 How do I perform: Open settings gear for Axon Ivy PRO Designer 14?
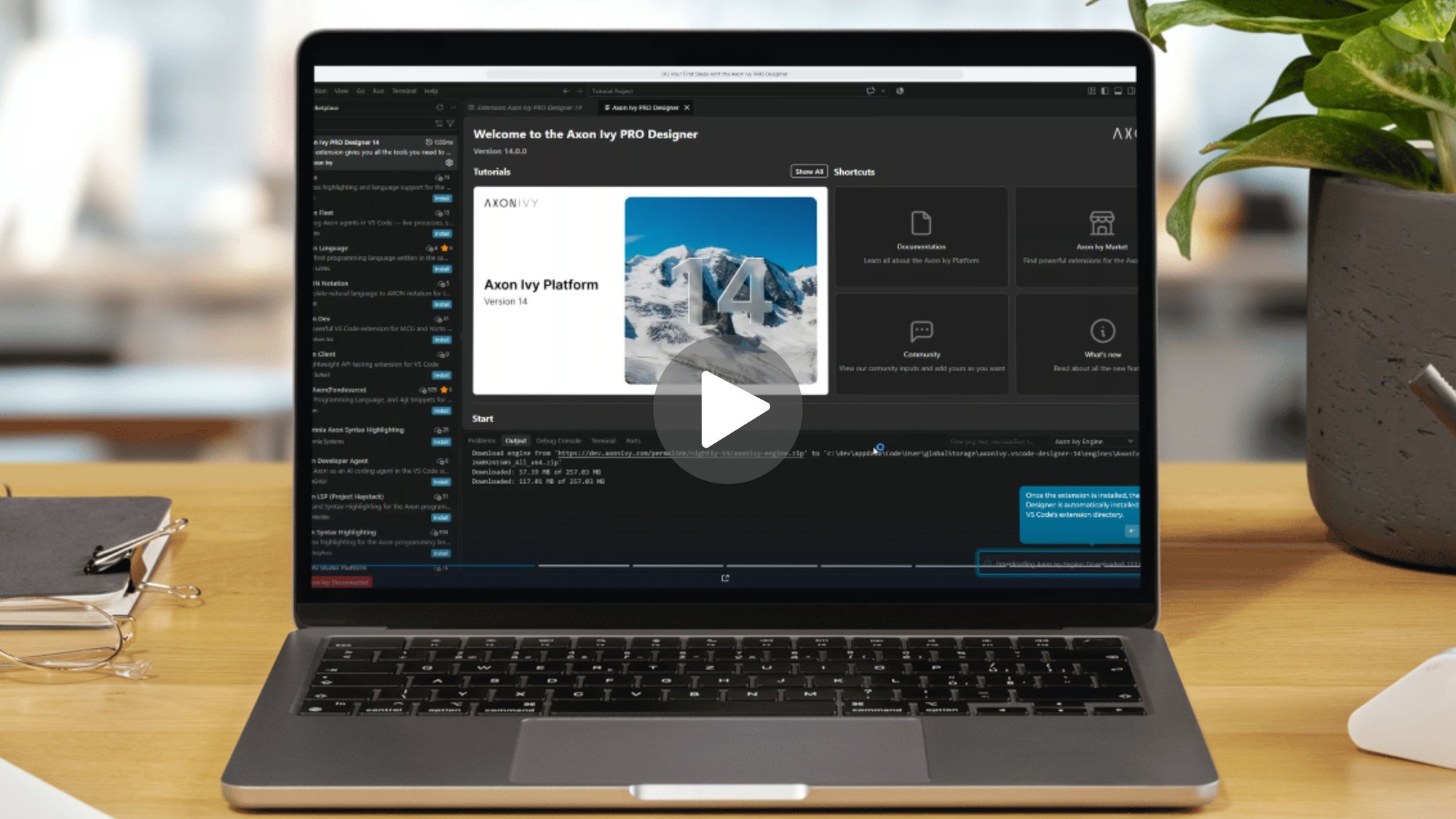tap(448, 163)
